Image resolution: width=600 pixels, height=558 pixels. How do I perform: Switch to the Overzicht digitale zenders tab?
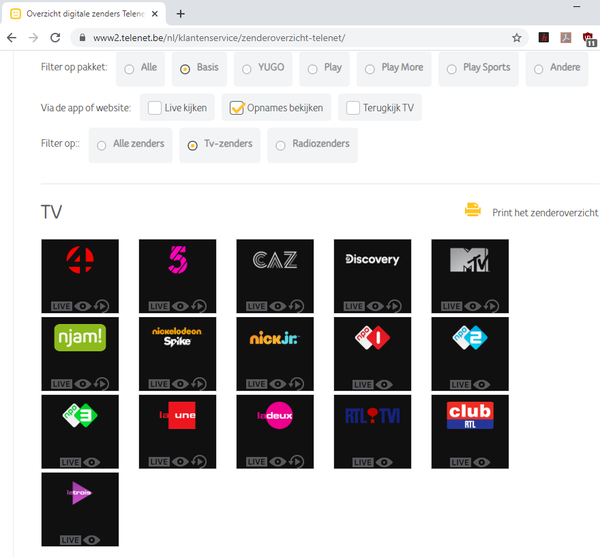84,14
